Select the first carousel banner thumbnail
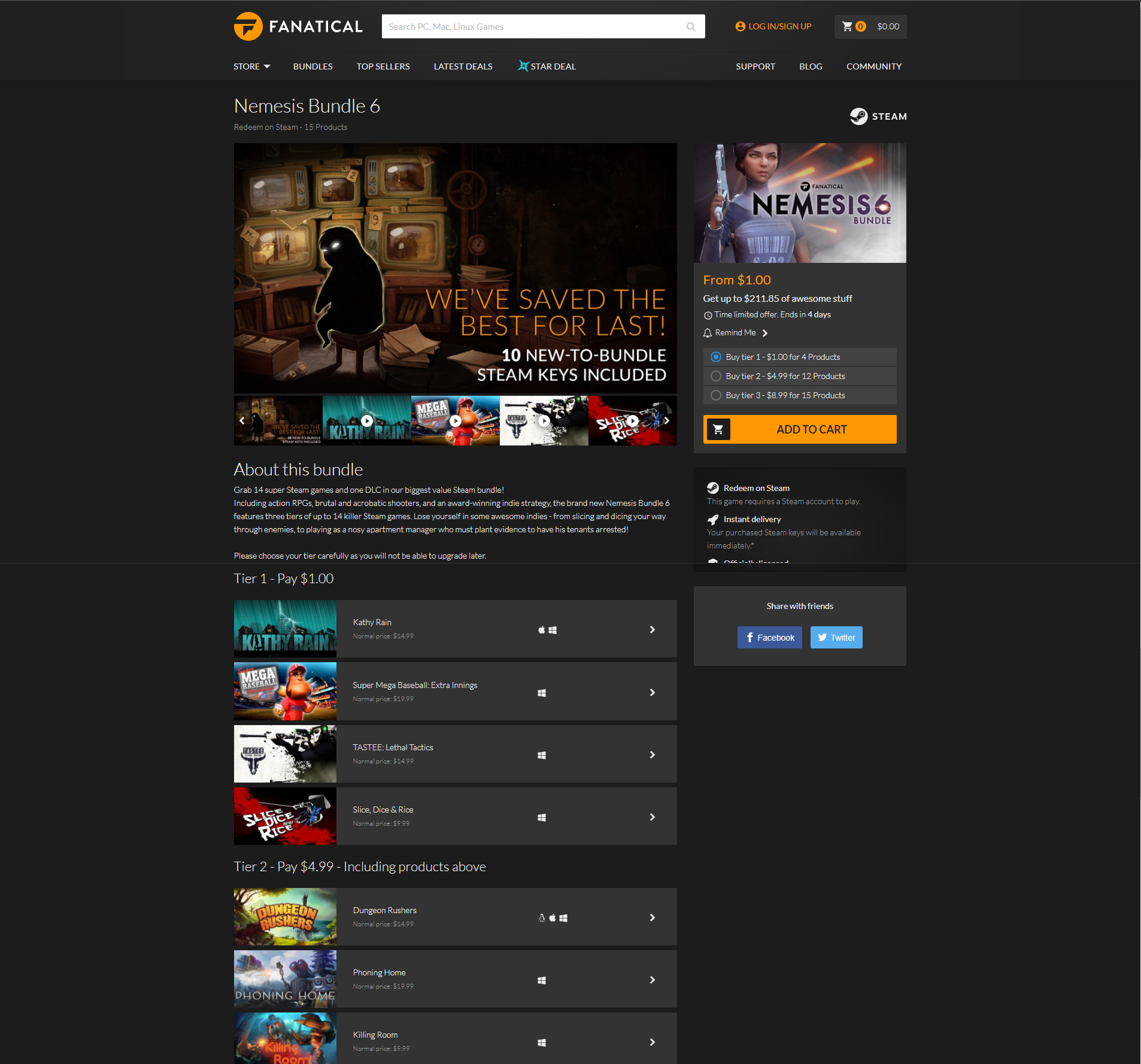1141x1064 pixels. (x=278, y=420)
